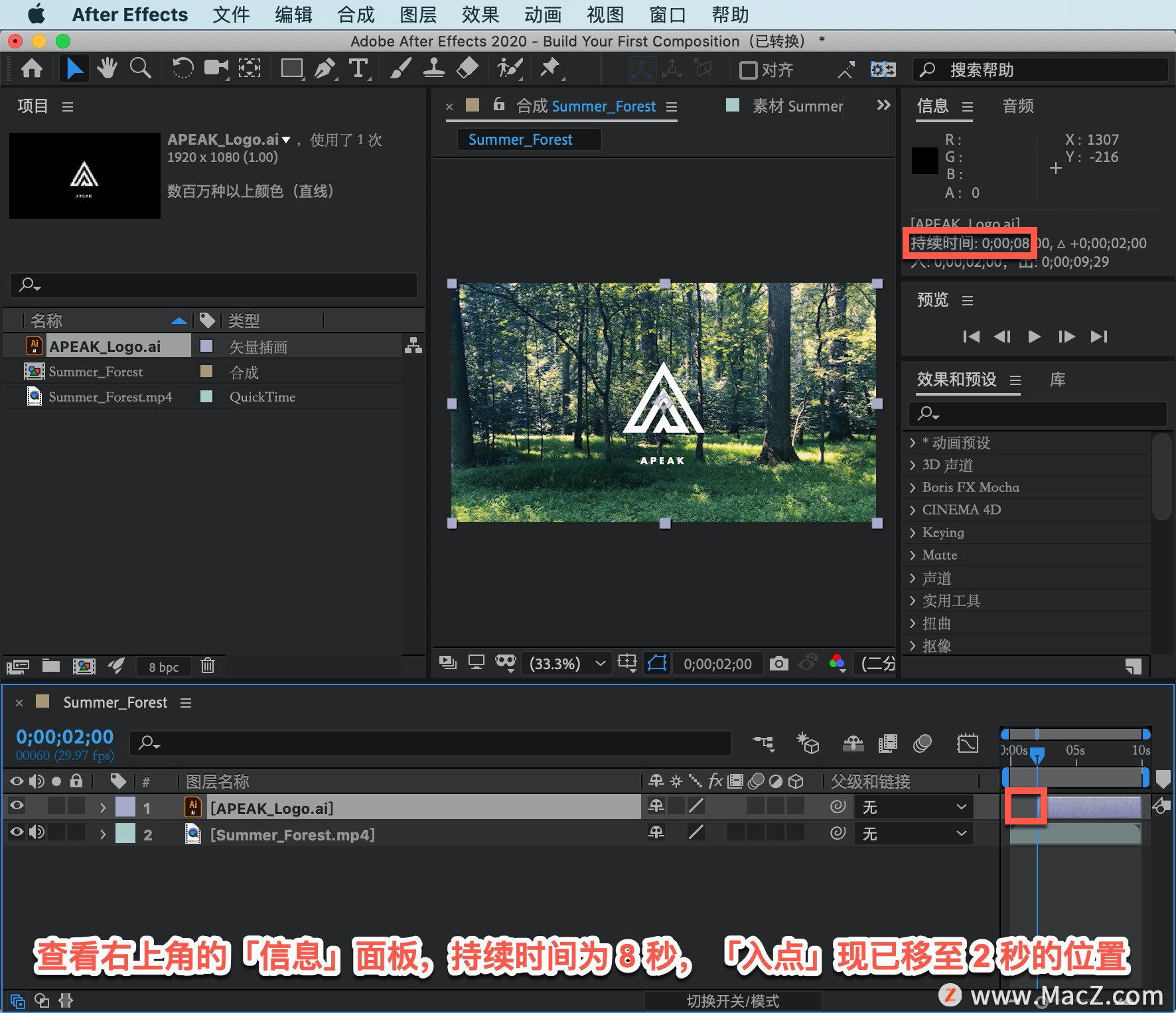The width and height of the screenshot is (1176, 1013).
Task: Select the Clone Stamp tool
Action: tap(434, 68)
